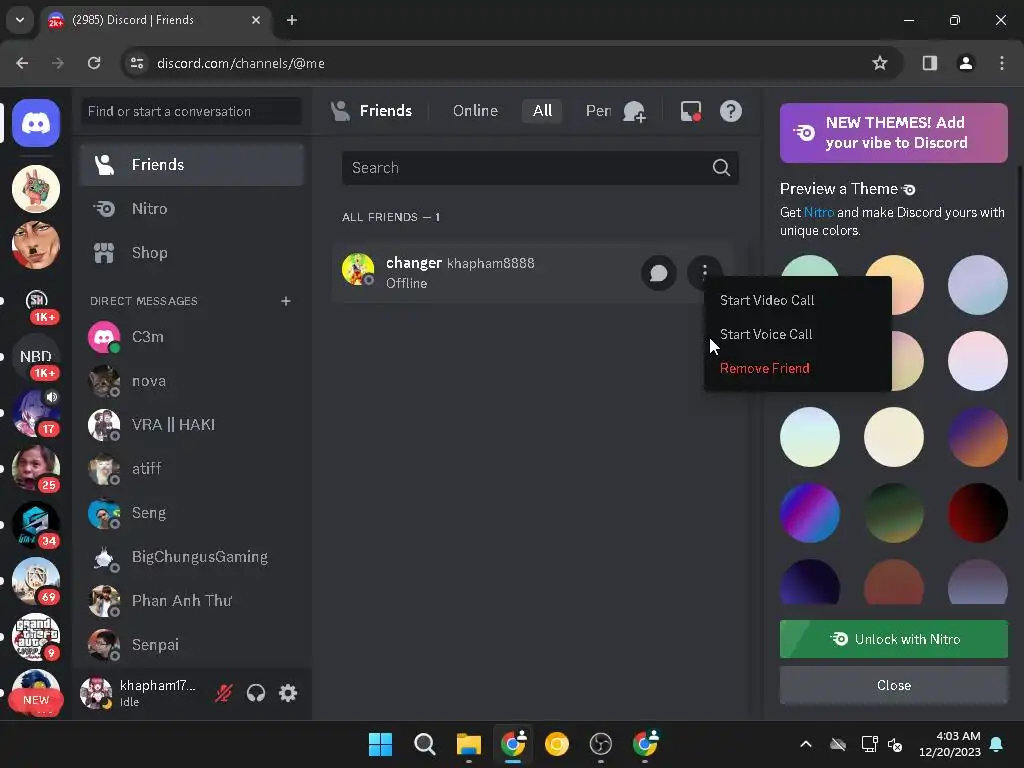Create DM with plus icon
1024x768 pixels.
(x=285, y=301)
